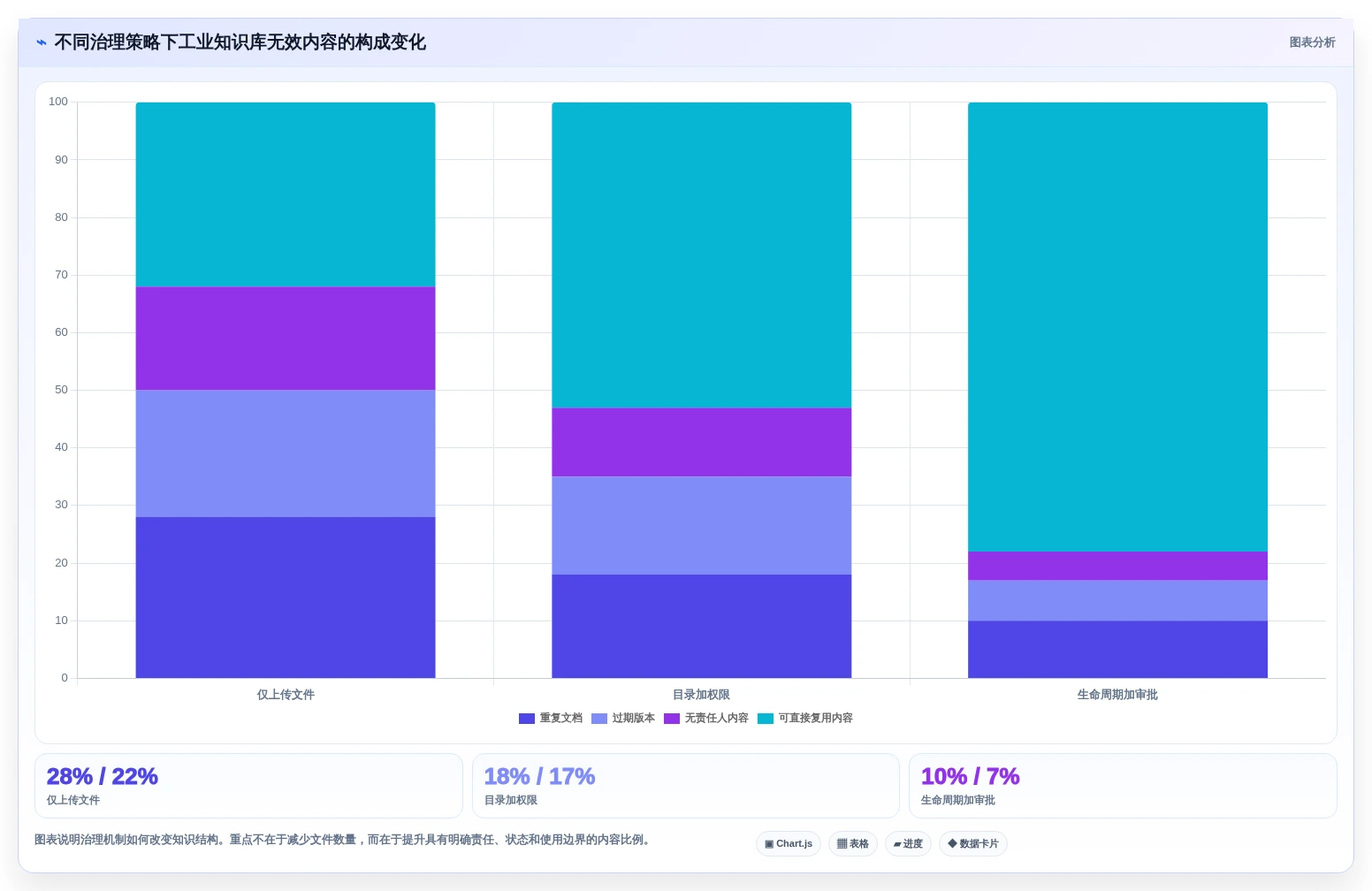Click the 生命周期加审批 x-axis label

point(1117,695)
